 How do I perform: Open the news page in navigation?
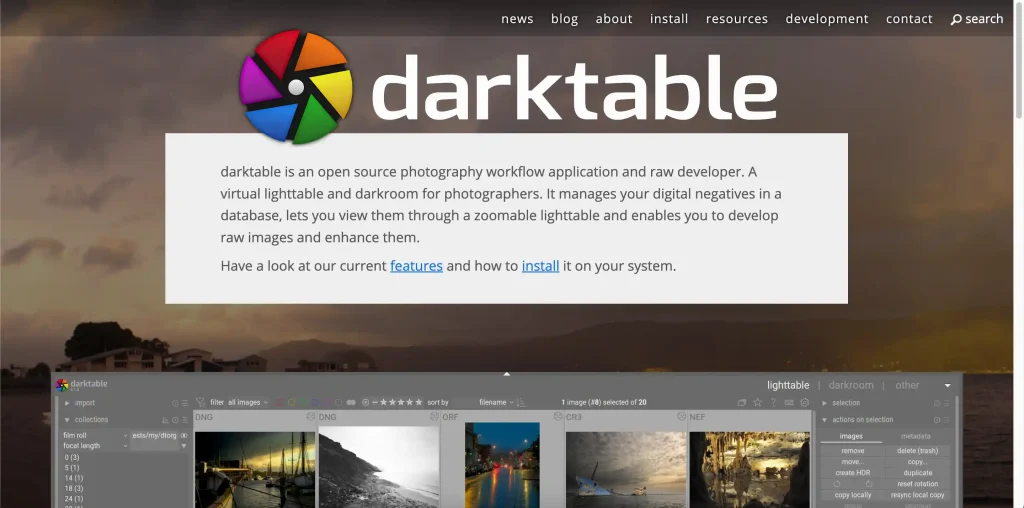click(517, 19)
